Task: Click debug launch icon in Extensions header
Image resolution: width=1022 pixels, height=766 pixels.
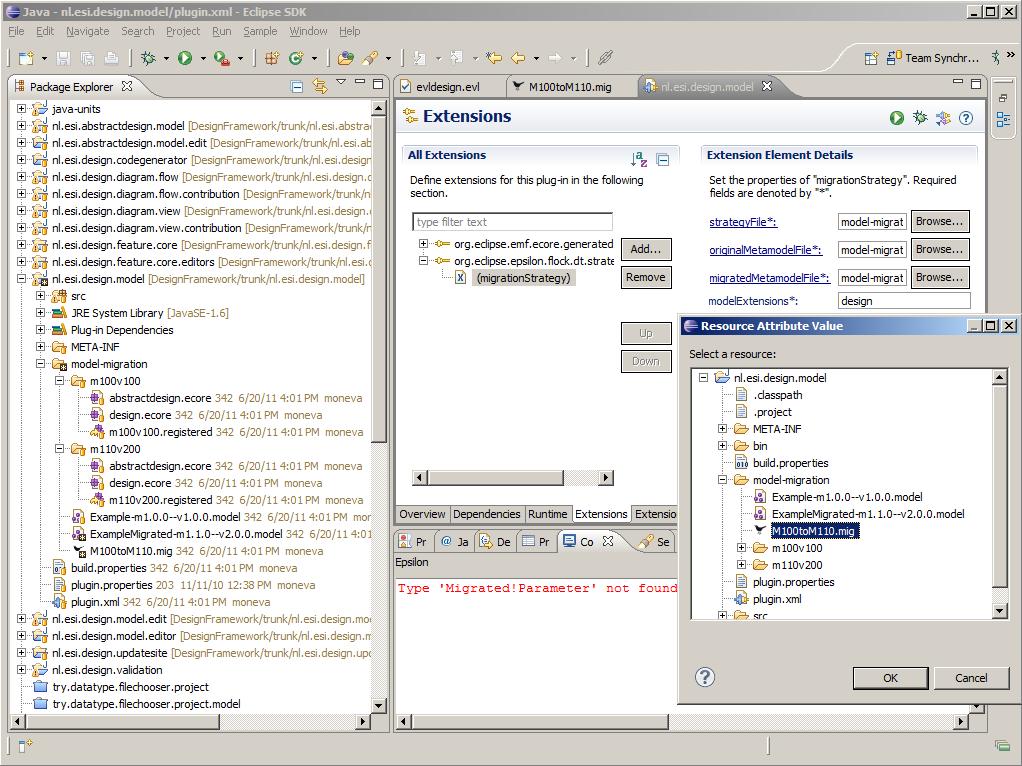Action: [920, 117]
